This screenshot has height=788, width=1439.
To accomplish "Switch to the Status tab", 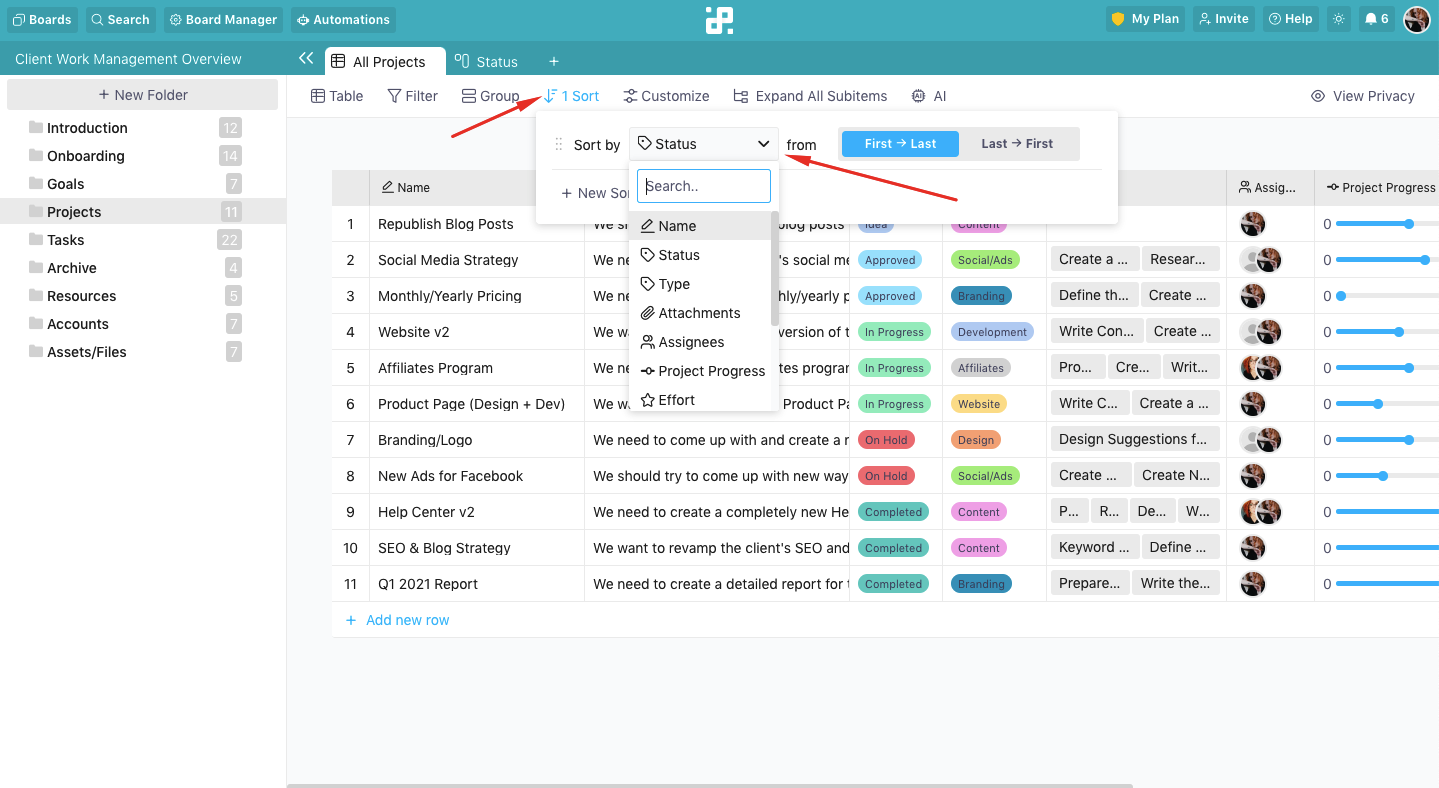I will point(487,62).
